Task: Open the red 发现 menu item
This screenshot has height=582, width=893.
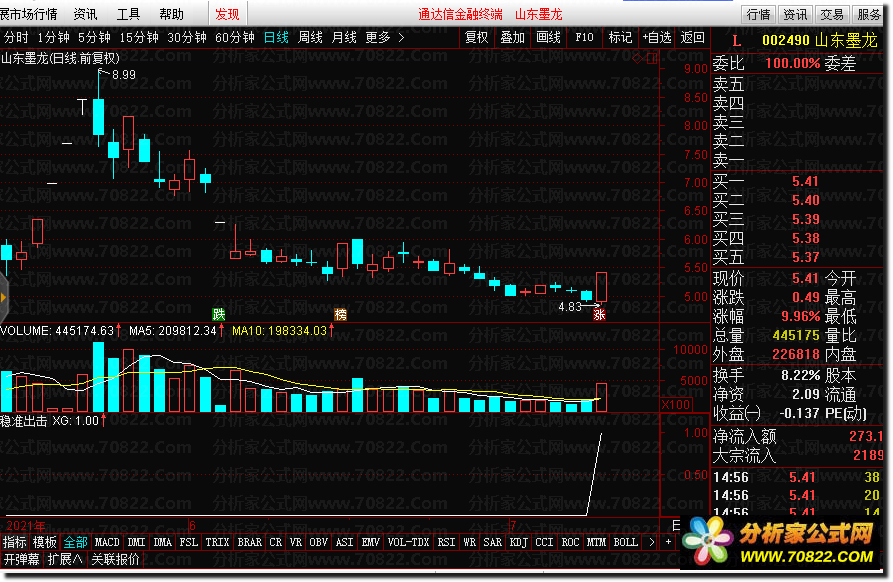Action: [x=227, y=14]
